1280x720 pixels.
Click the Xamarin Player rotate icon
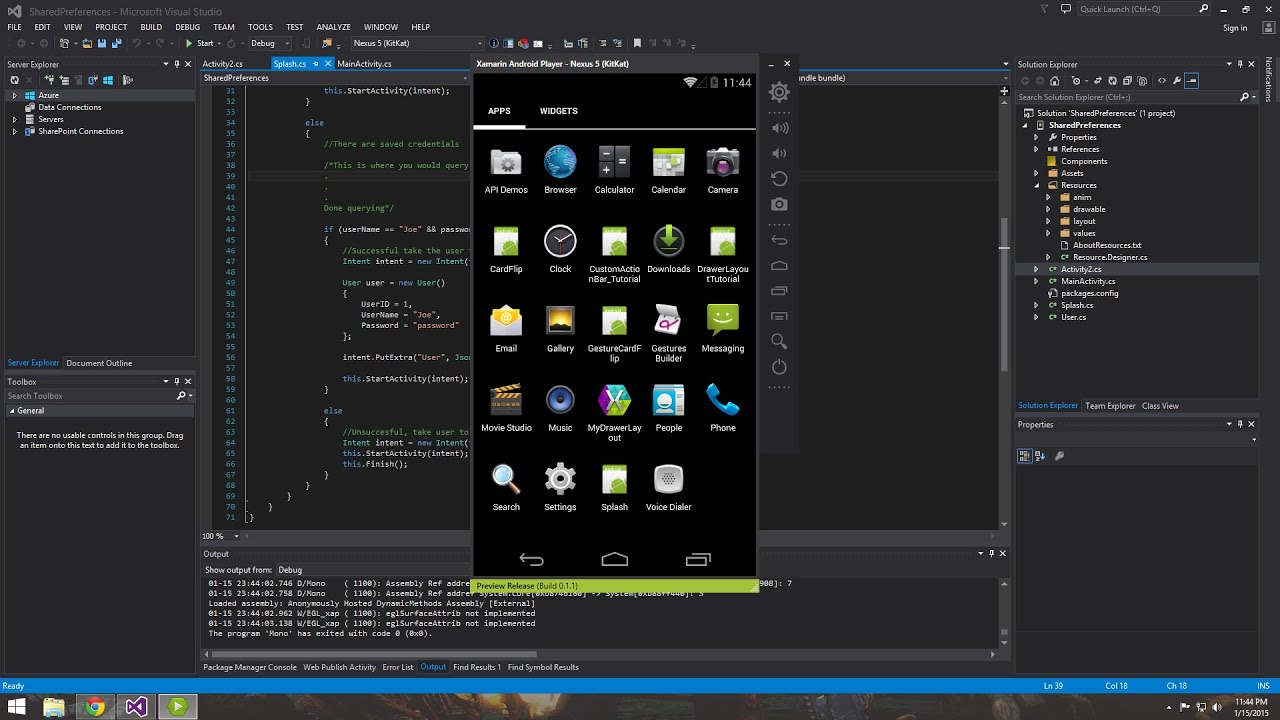[x=779, y=178]
